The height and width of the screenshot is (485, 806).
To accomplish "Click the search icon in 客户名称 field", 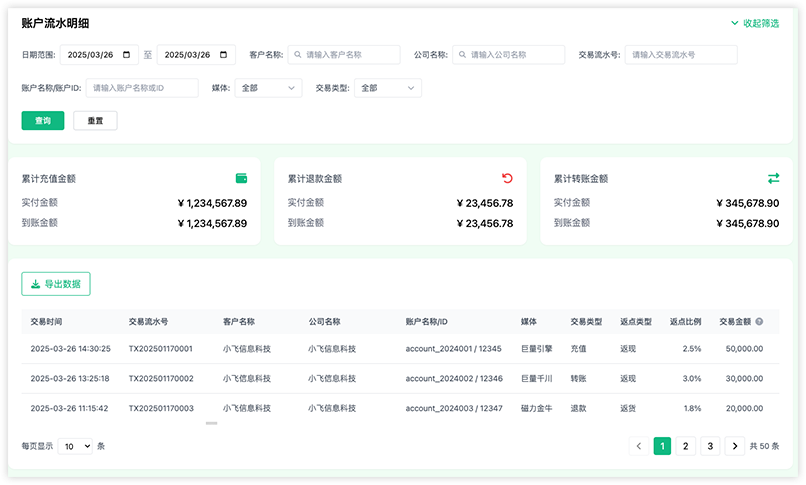I will [x=298, y=54].
